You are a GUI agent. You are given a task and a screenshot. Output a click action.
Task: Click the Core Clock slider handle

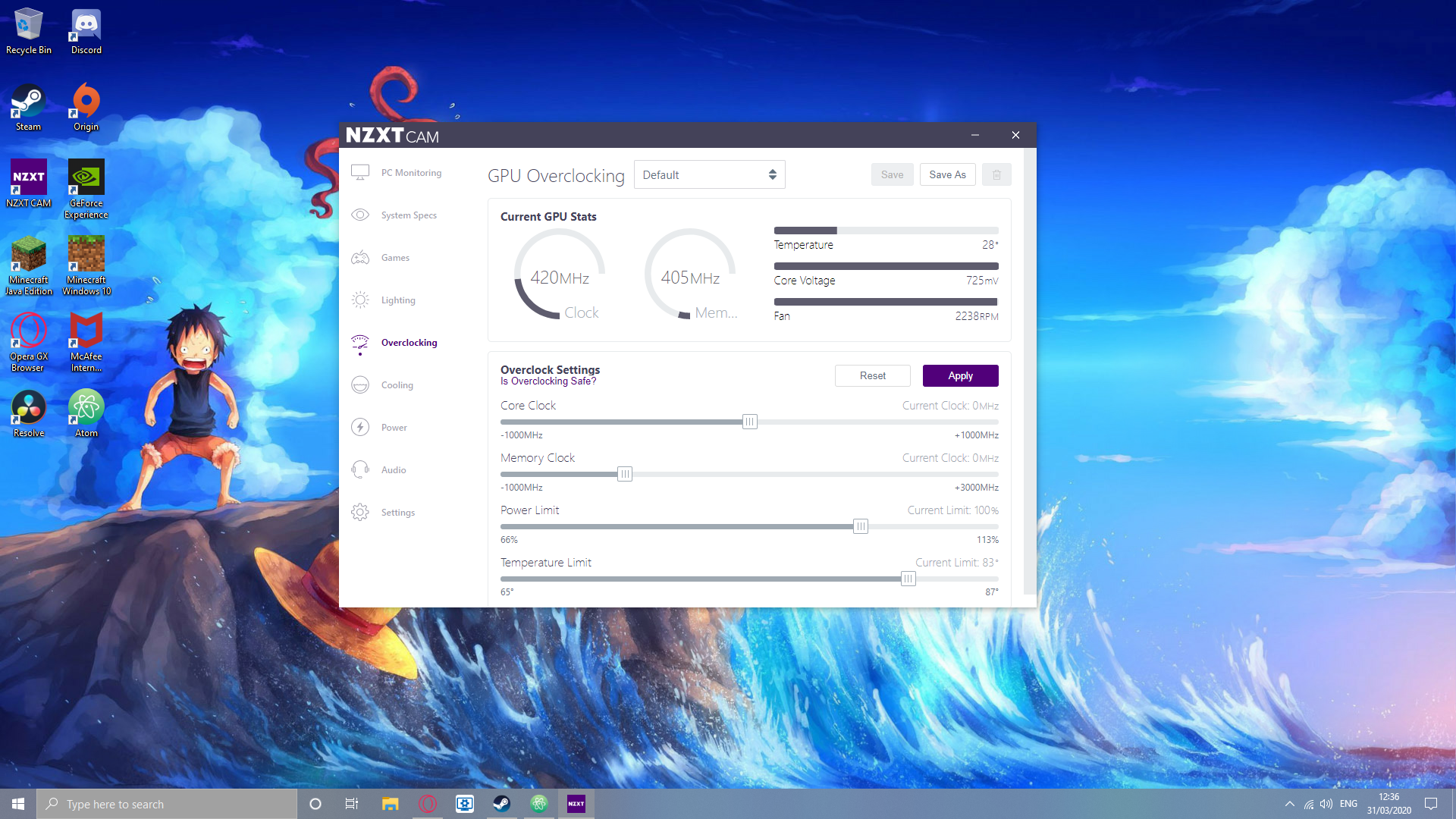tap(749, 422)
